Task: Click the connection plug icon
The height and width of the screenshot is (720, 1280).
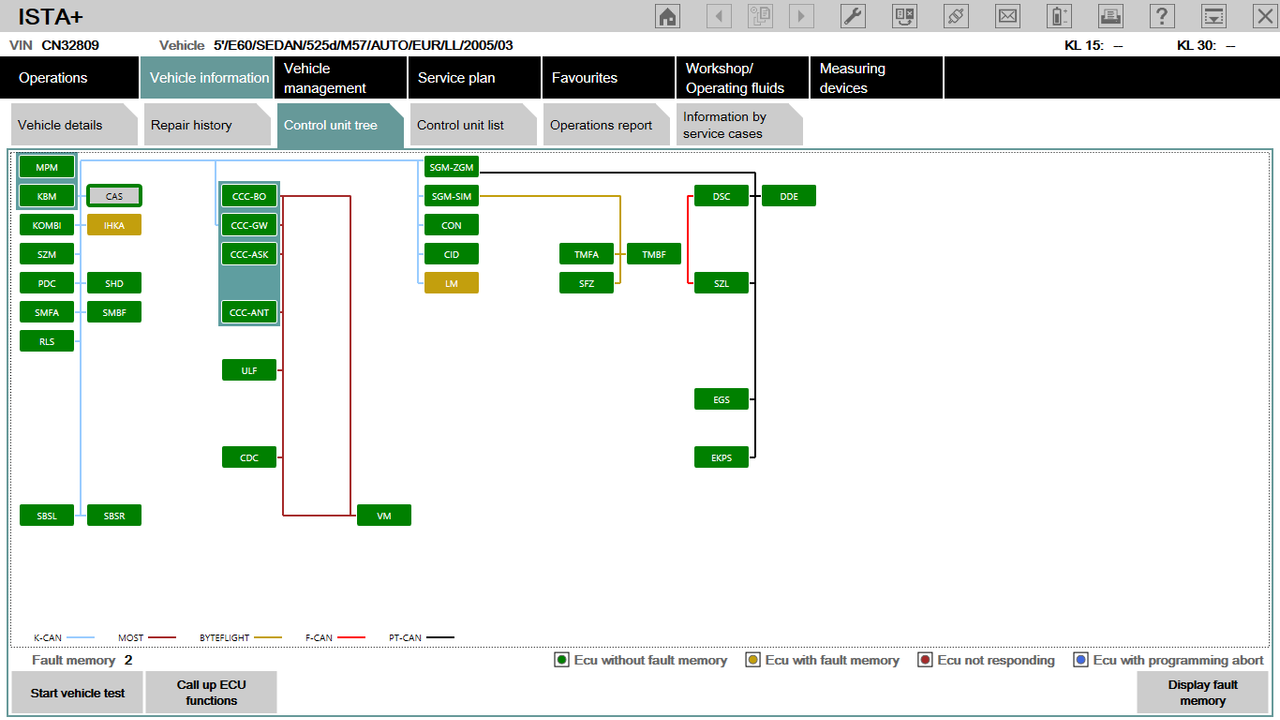Action: coord(956,15)
